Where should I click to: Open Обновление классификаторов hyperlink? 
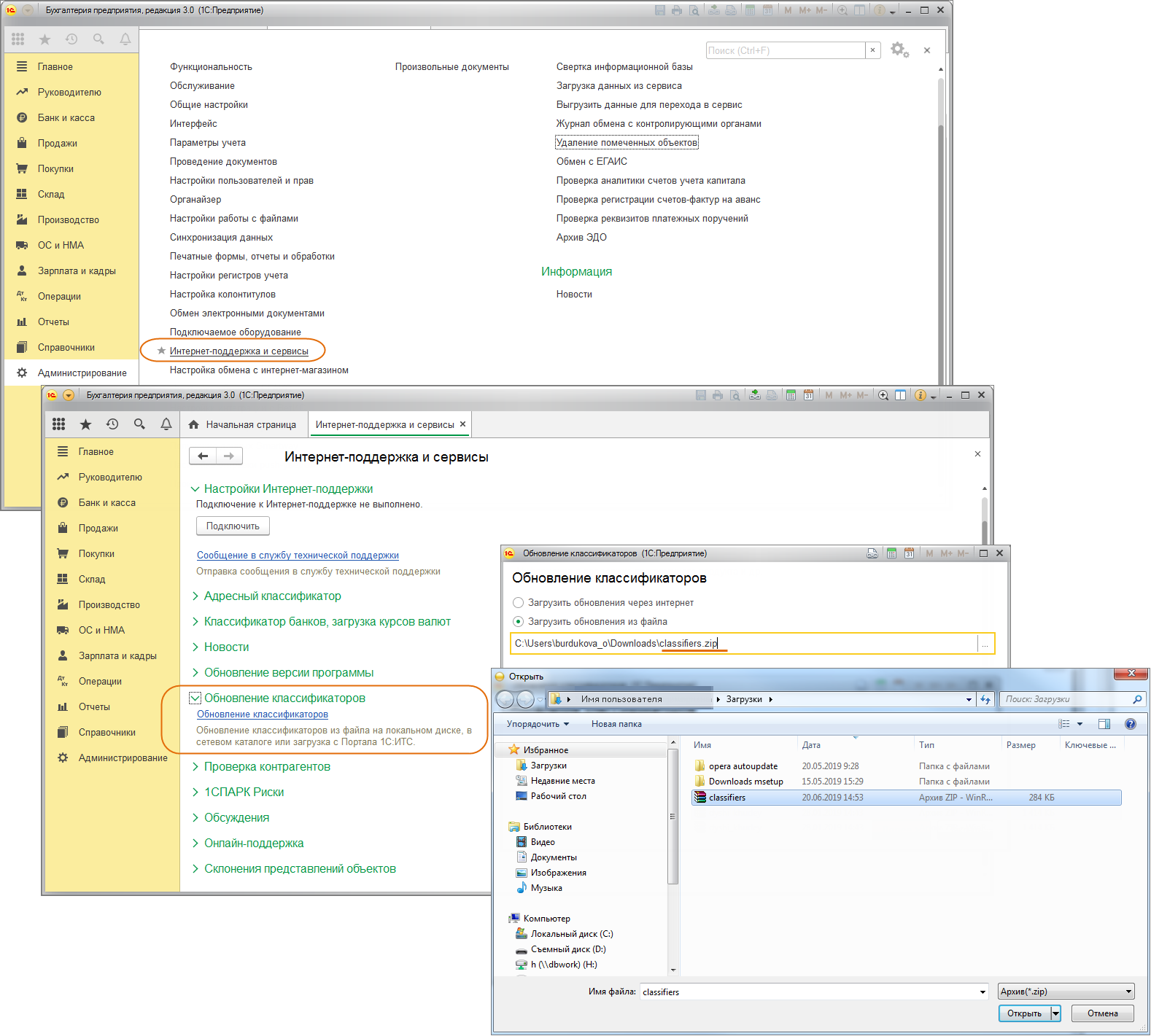263,714
